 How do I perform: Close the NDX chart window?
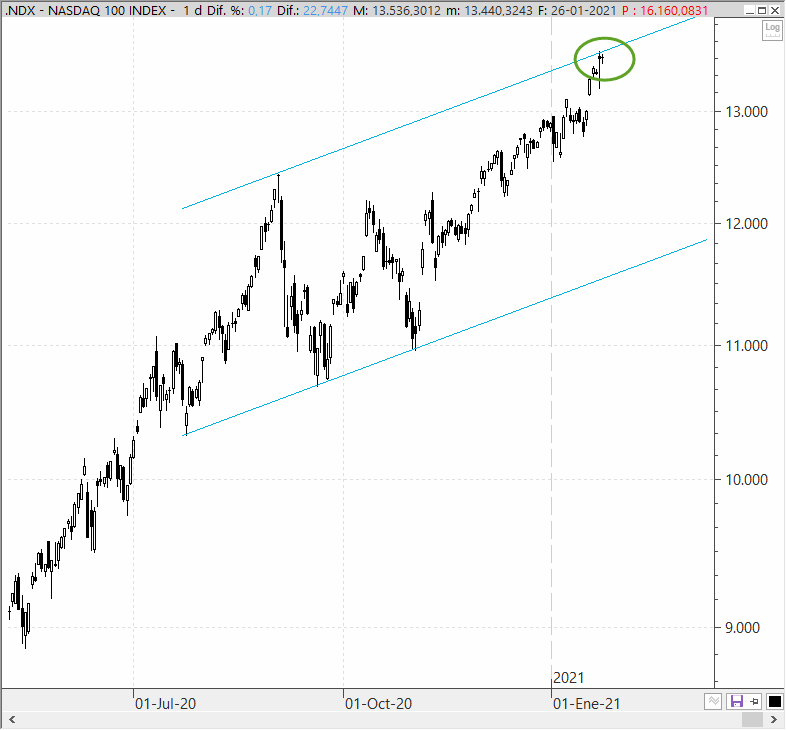coord(775,11)
